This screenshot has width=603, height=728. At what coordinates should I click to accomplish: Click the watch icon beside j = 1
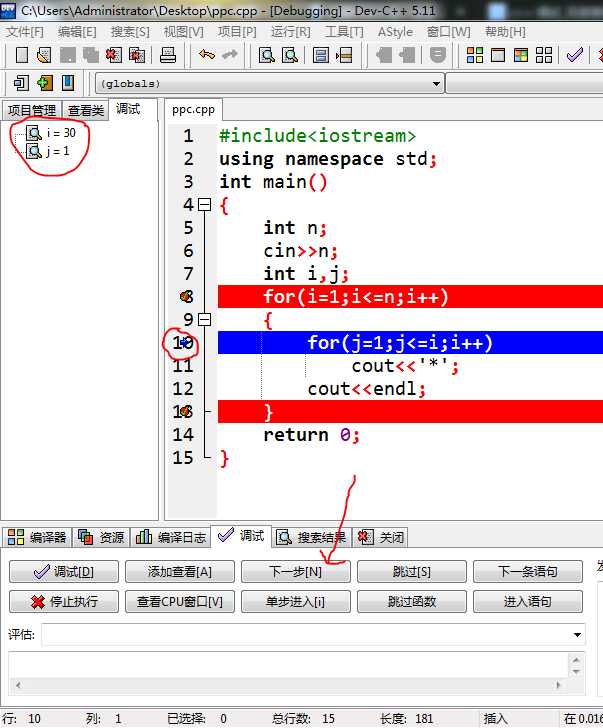[34, 151]
